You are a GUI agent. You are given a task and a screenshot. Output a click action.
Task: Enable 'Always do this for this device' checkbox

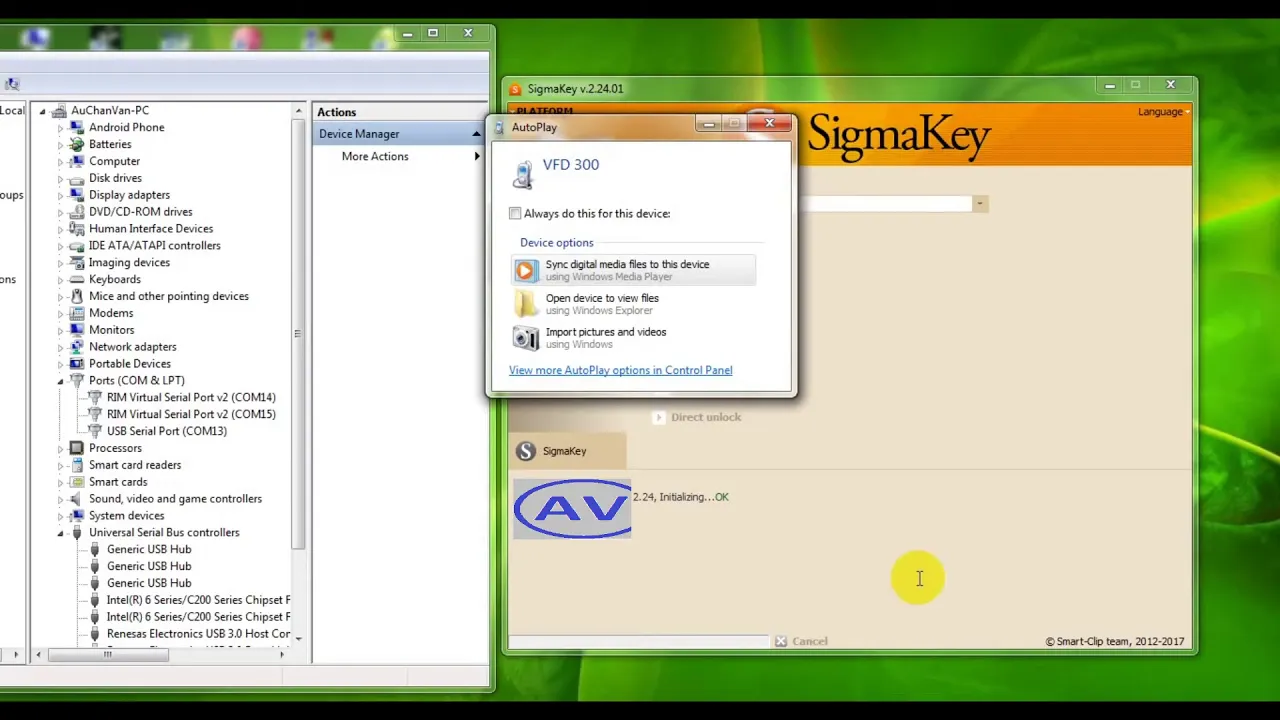515,213
